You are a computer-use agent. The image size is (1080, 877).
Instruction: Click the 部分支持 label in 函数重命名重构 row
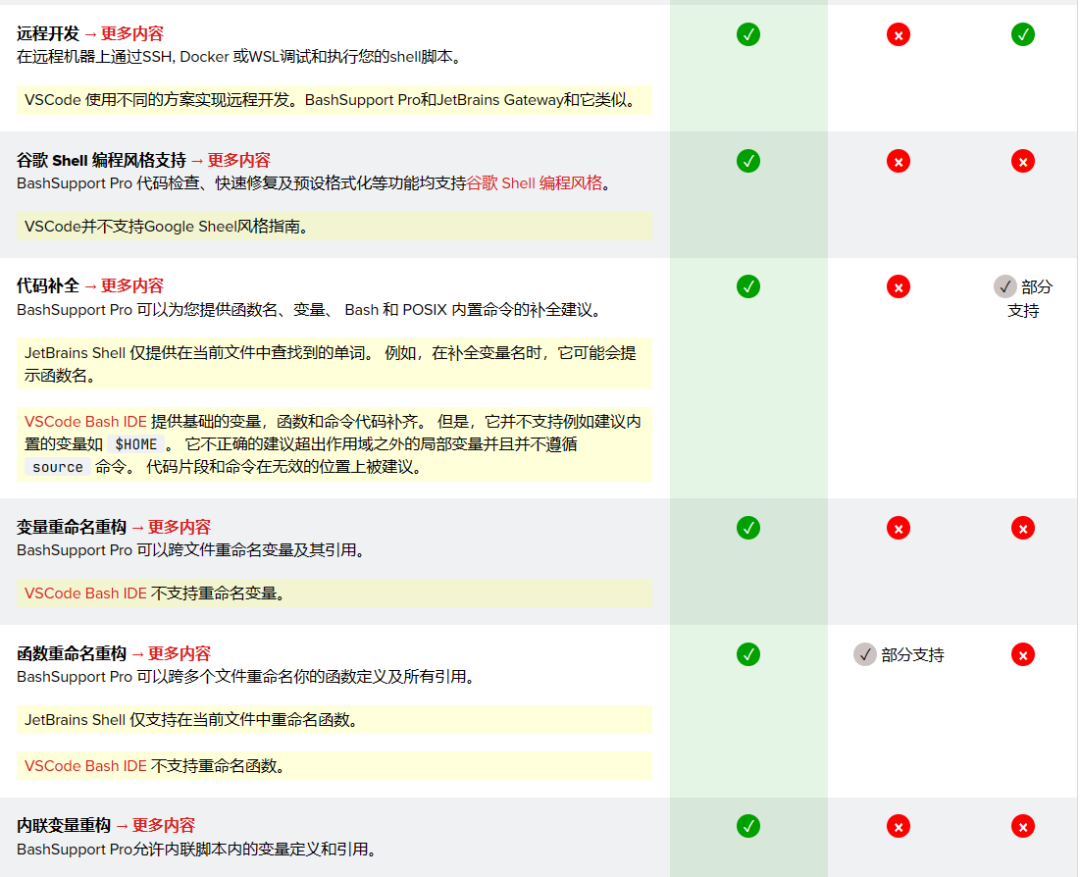click(x=913, y=654)
